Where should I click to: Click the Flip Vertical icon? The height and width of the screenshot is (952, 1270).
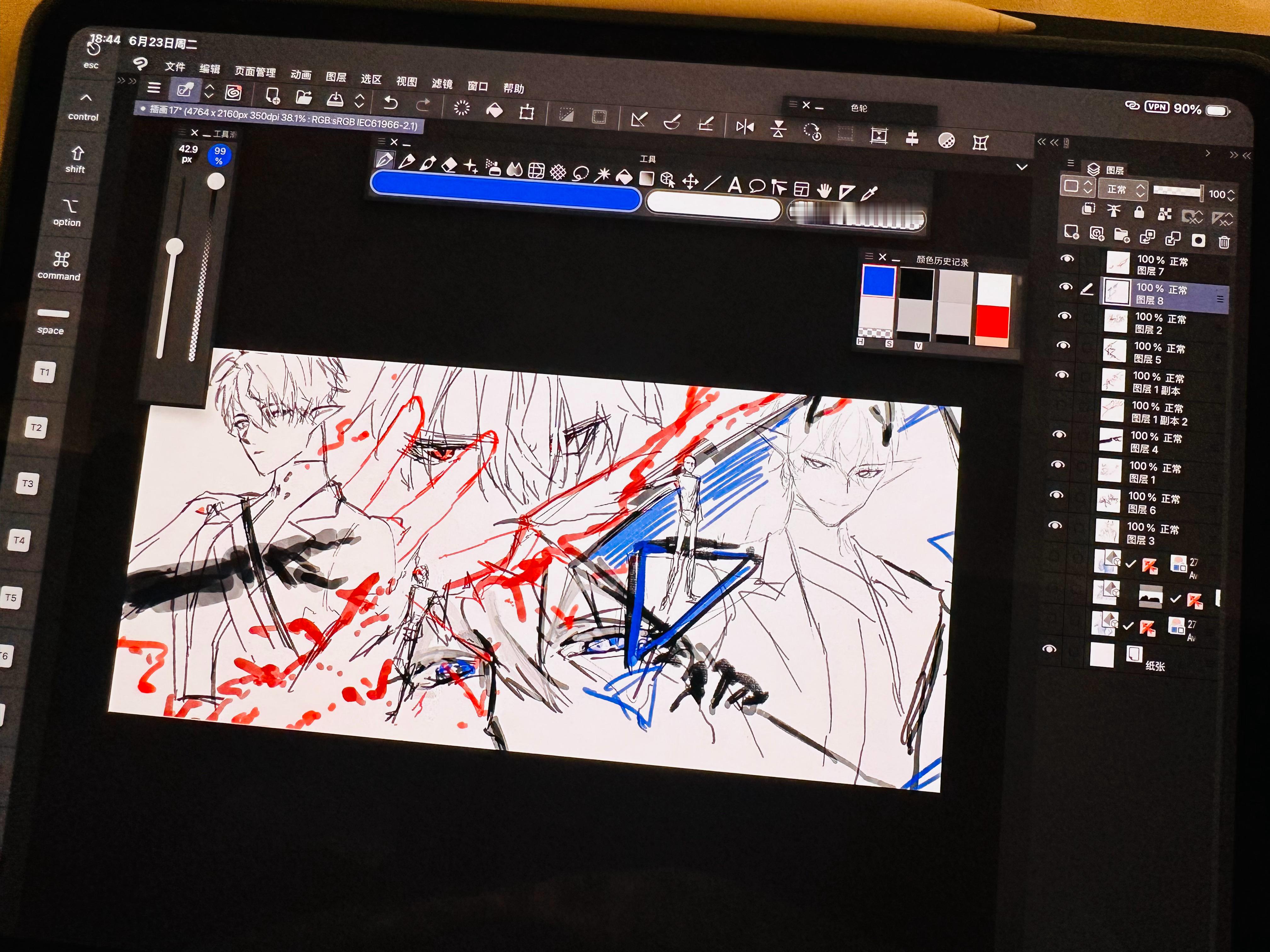tap(779, 129)
